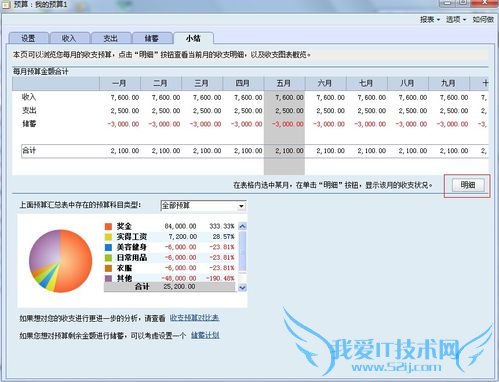Click the 收入 row label

pos(29,97)
